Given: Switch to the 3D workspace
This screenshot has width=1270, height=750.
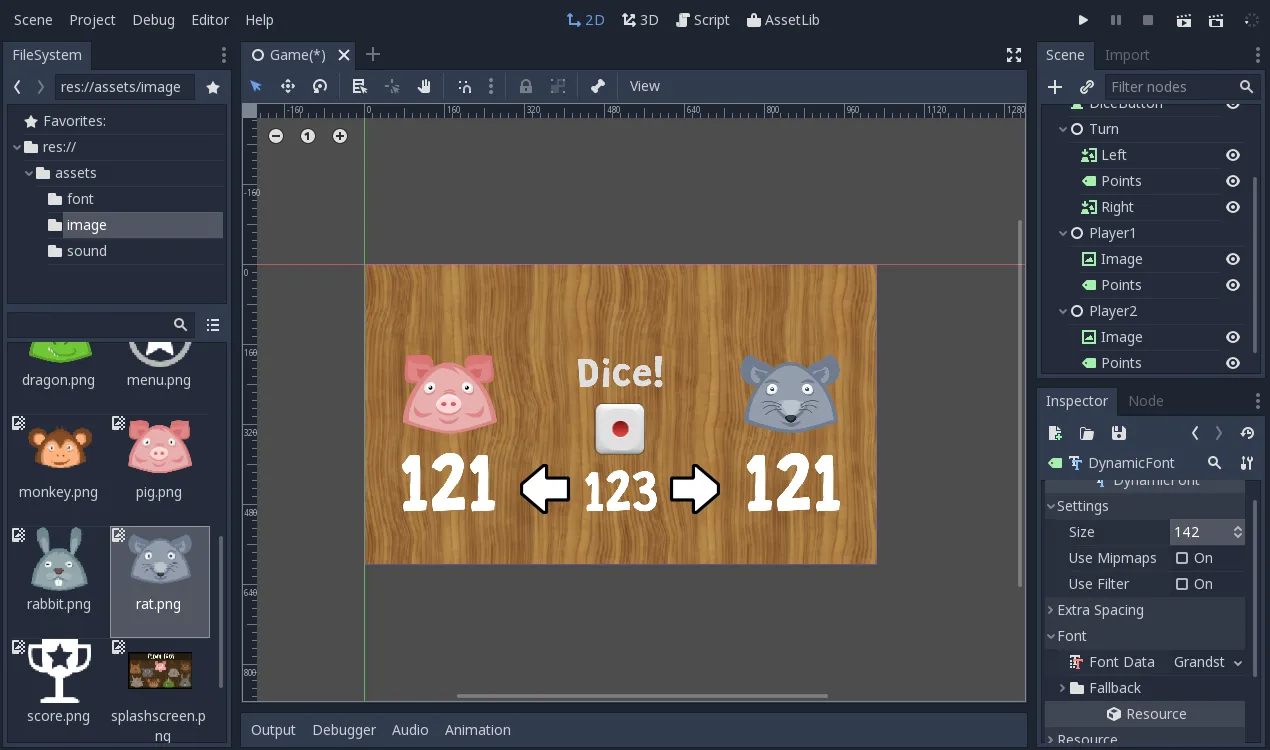Looking at the screenshot, I should click(640, 20).
